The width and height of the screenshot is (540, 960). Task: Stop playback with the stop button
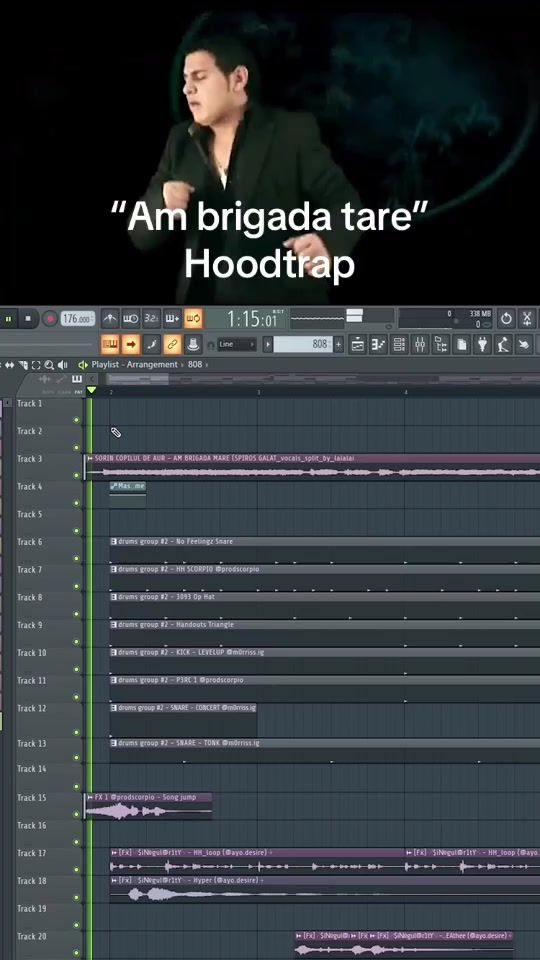pyautogui.click(x=28, y=318)
